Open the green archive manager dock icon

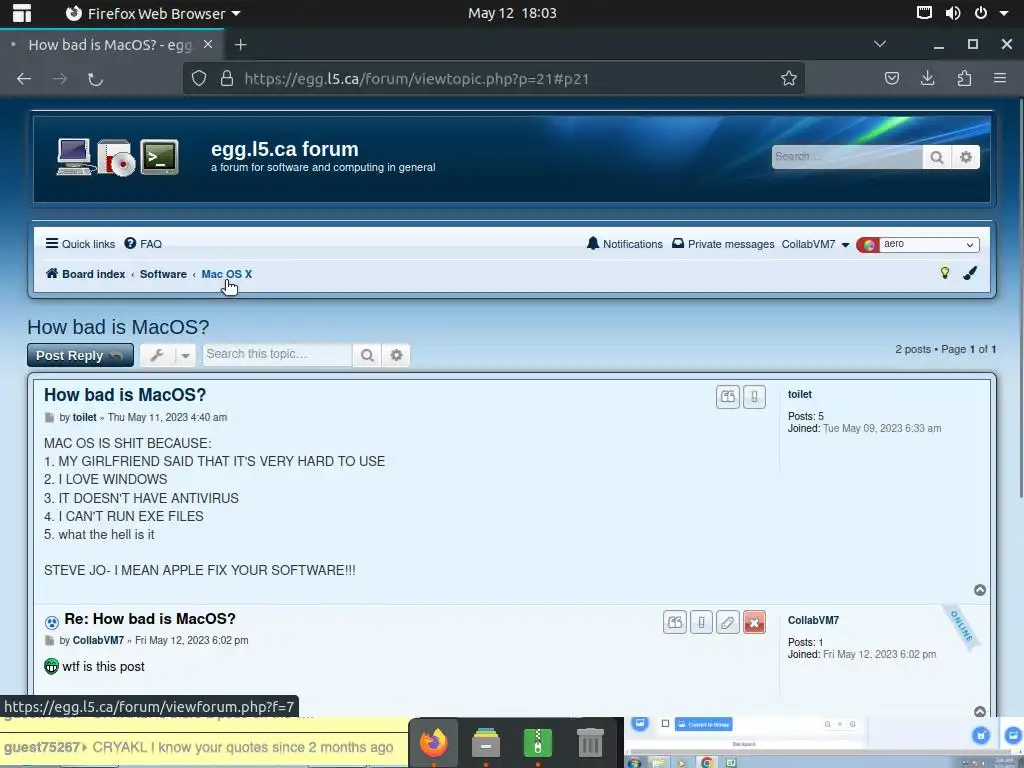(537, 743)
